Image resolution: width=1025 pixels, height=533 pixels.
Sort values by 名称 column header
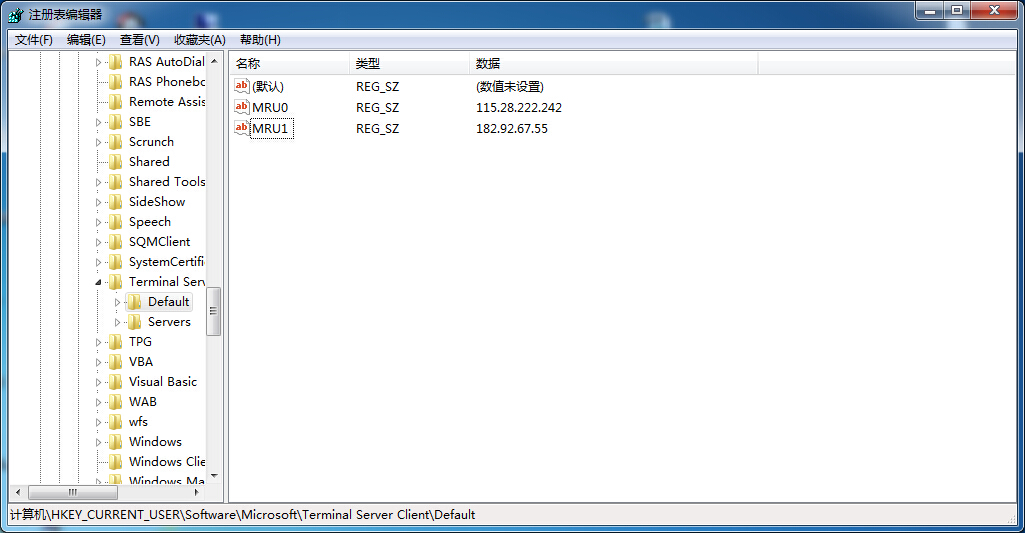pos(290,63)
